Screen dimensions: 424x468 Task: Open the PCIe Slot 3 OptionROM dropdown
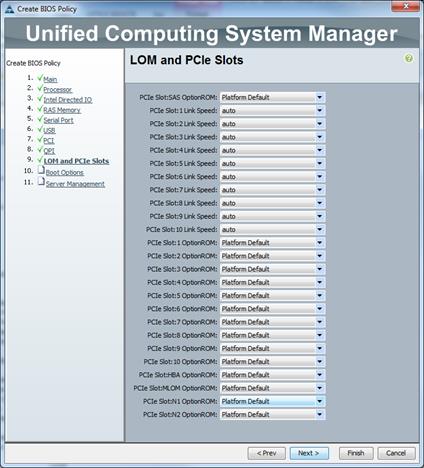272,269
